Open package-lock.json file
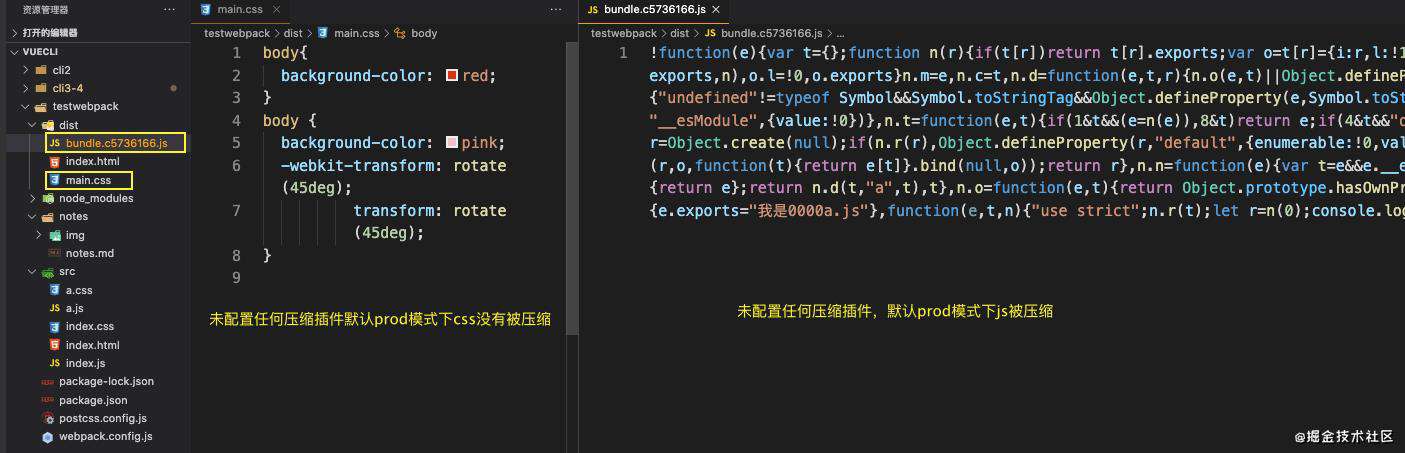 [106, 381]
